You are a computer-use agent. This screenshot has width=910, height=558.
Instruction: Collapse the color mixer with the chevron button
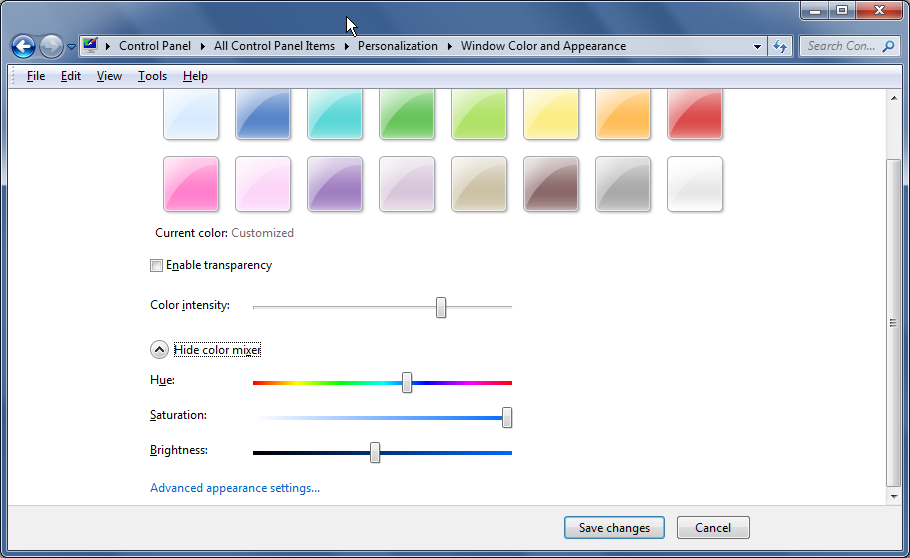160,350
